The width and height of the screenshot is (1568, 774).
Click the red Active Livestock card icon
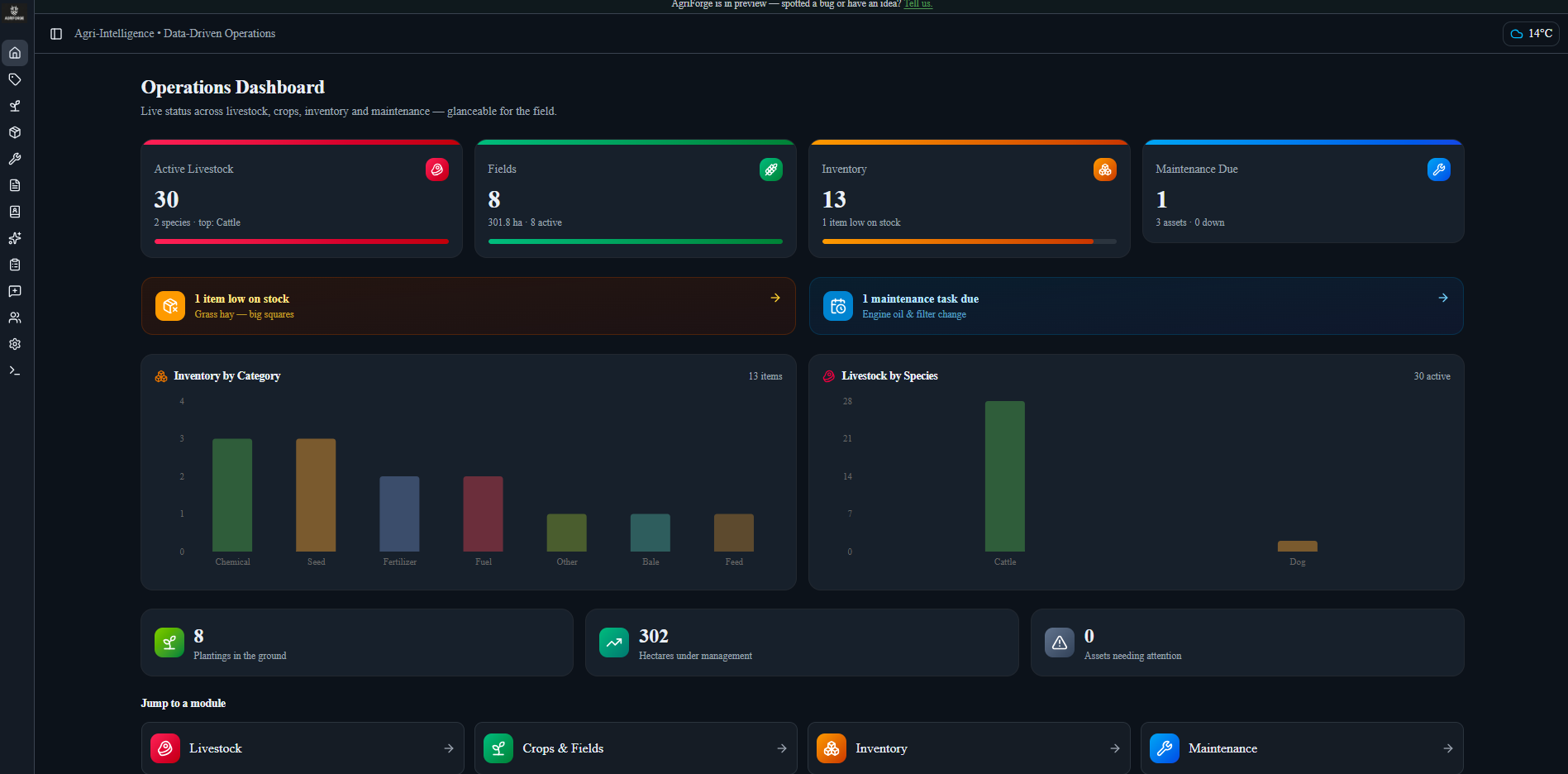[x=437, y=170]
